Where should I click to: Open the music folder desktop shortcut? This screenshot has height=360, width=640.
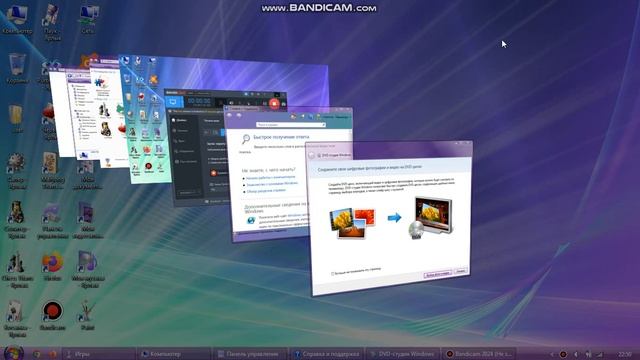[87, 270]
